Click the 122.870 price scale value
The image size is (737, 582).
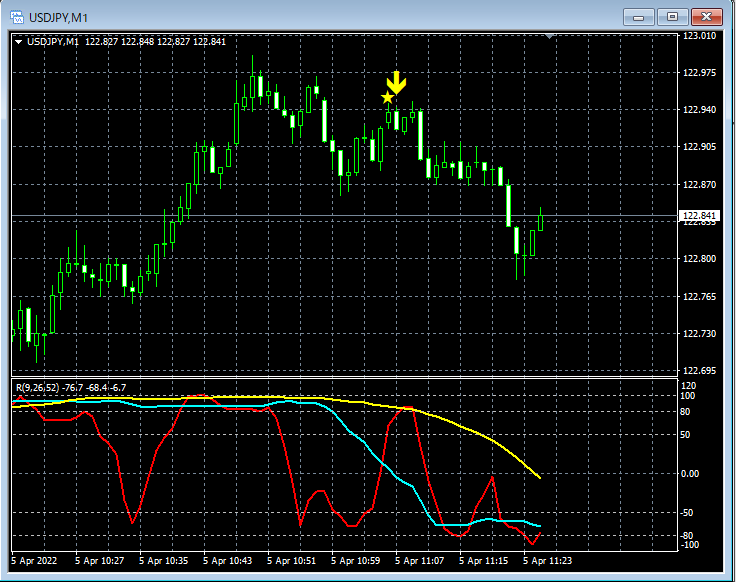[699, 184]
